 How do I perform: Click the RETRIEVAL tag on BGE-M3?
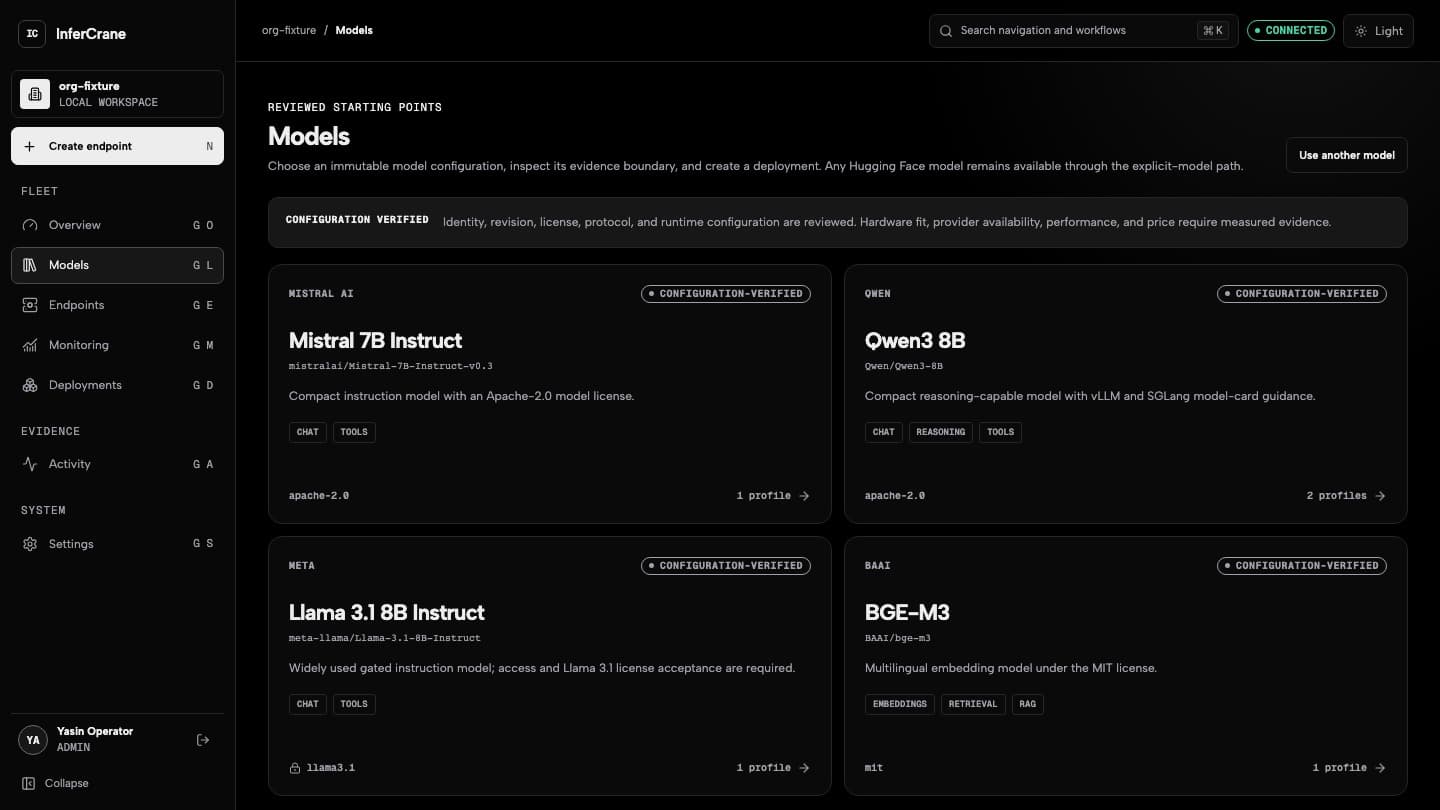point(973,704)
